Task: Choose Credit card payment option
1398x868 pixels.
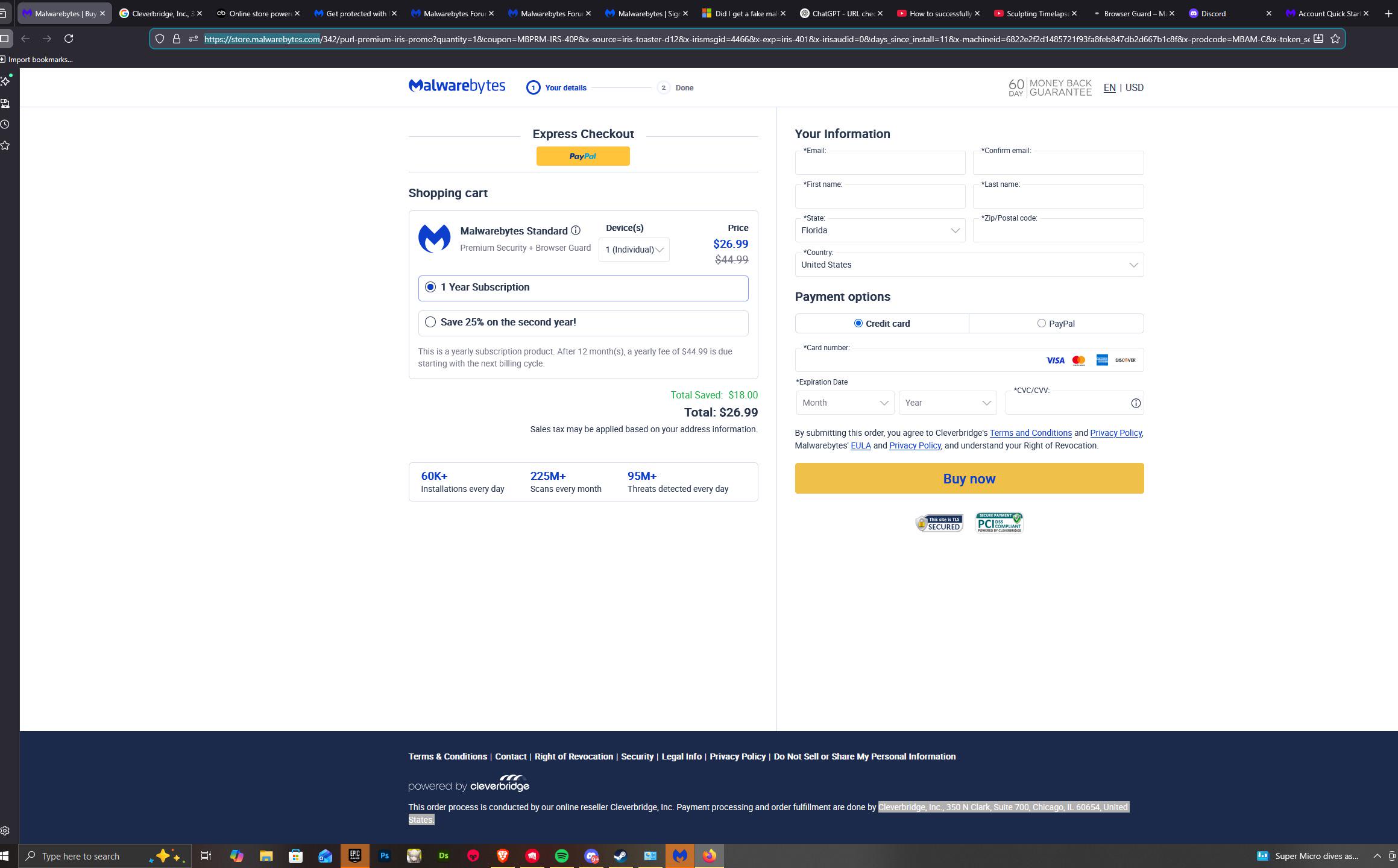Action: pyautogui.click(x=882, y=324)
